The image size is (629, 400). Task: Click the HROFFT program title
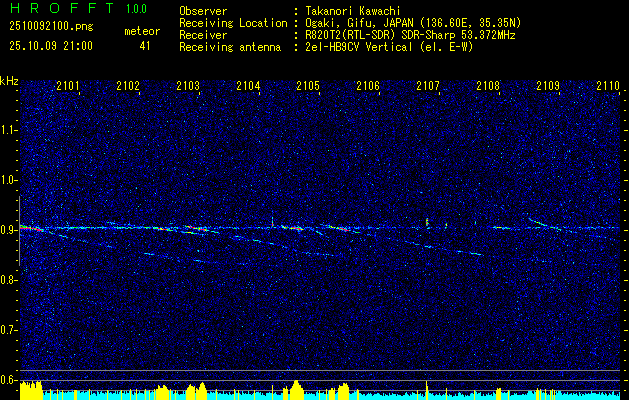(62, 8)
